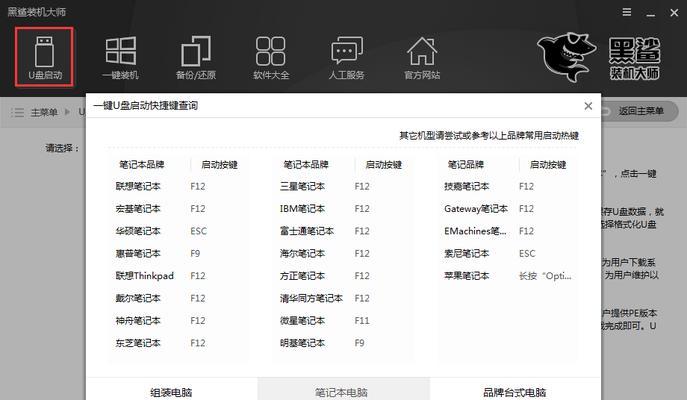687x400 pixels.
Task: Select the 联想笔记本 row
Action: pyautogui.click(x=177, y=186)
